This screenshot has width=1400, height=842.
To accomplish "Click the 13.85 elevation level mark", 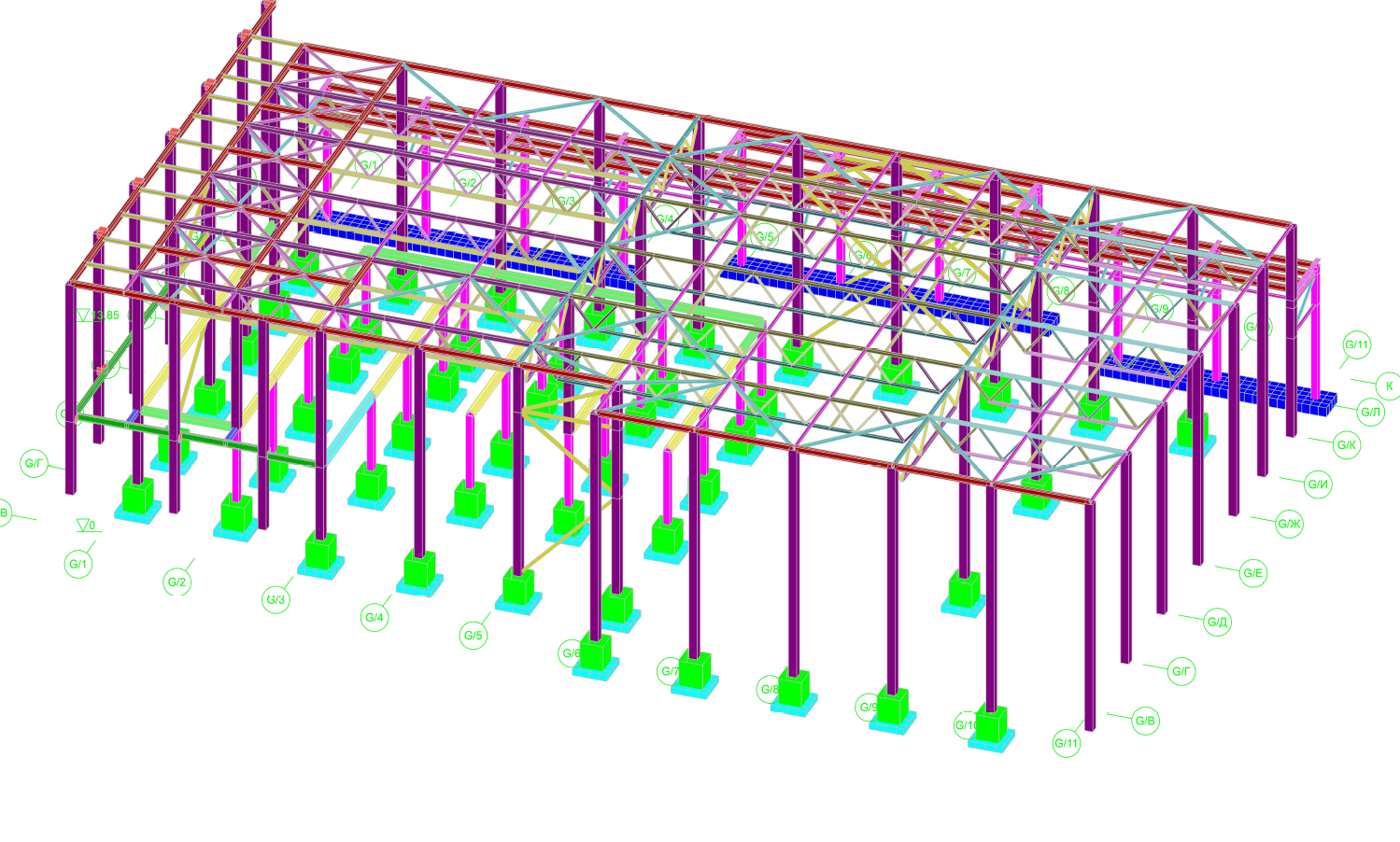I will pos(98,316).
